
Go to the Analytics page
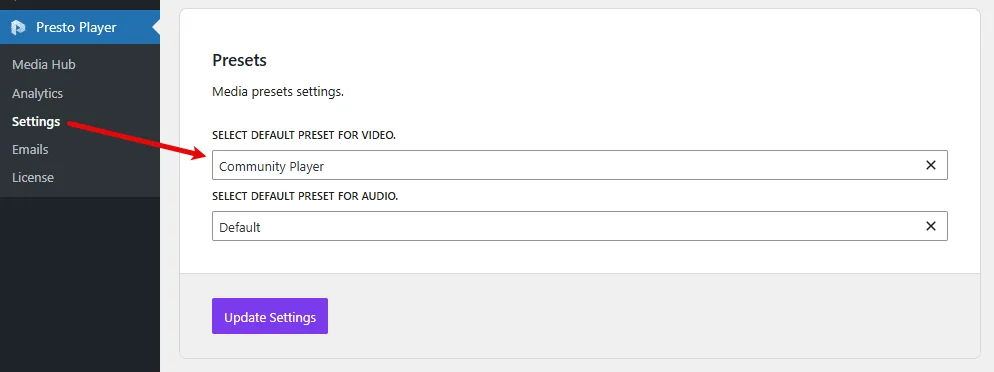tap(37, 93)
